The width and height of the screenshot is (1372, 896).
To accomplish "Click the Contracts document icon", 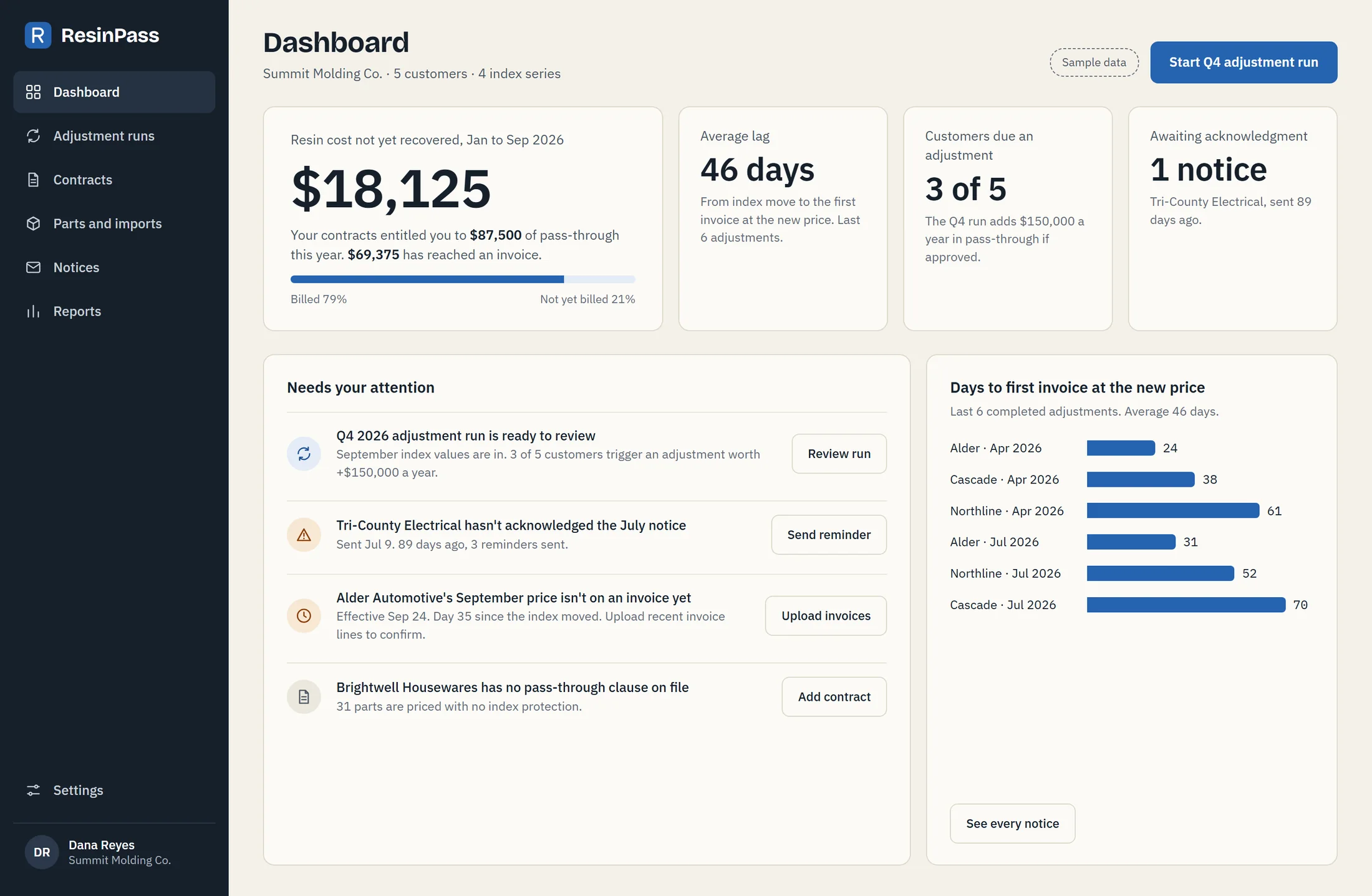I will coord(33,180).
